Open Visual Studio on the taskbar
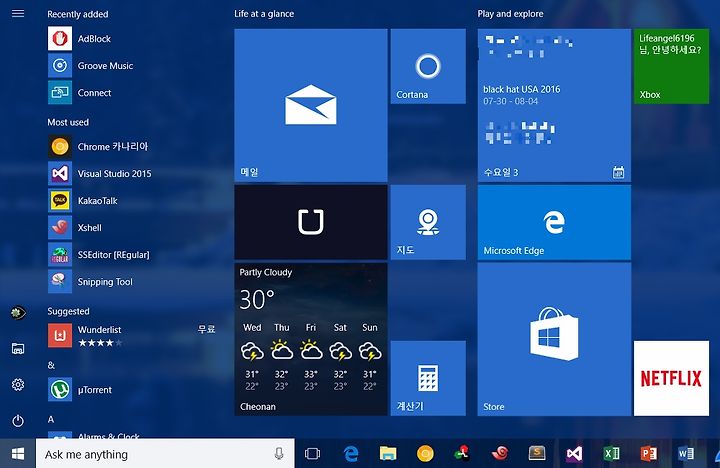Image resolution: width=720 pixels, height=468 pixels. coord(574,454)
